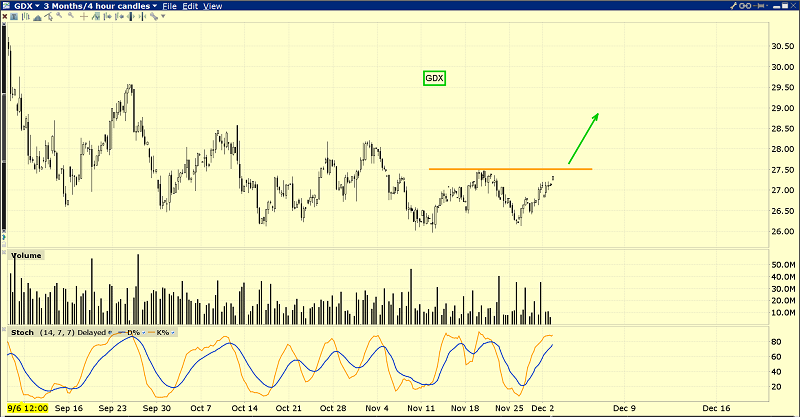This screenshot has width=800, height=417.
Task: Click the expand bar spacing icon
Action: click(131, 16)
